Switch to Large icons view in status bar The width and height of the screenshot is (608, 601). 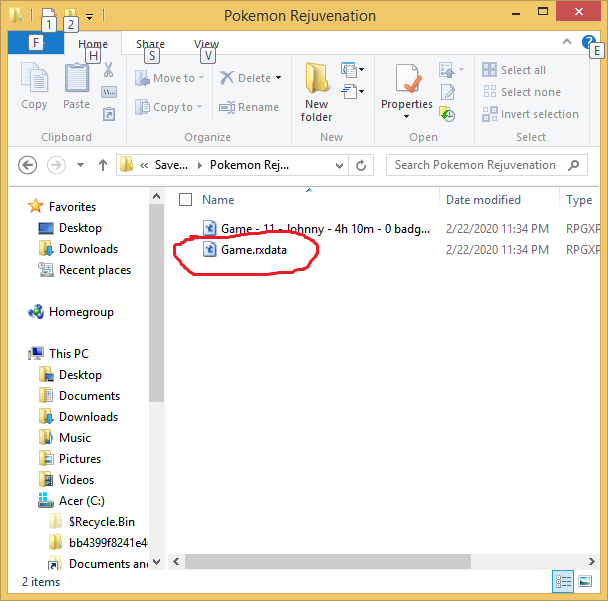[x=585, y=582]
